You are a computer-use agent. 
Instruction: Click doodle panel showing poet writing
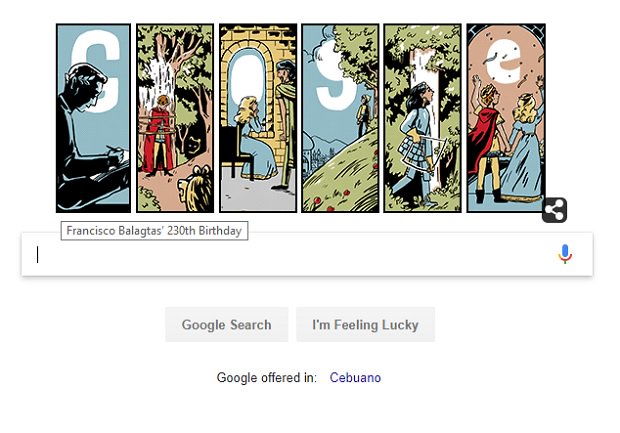click(x=93, y=118)
